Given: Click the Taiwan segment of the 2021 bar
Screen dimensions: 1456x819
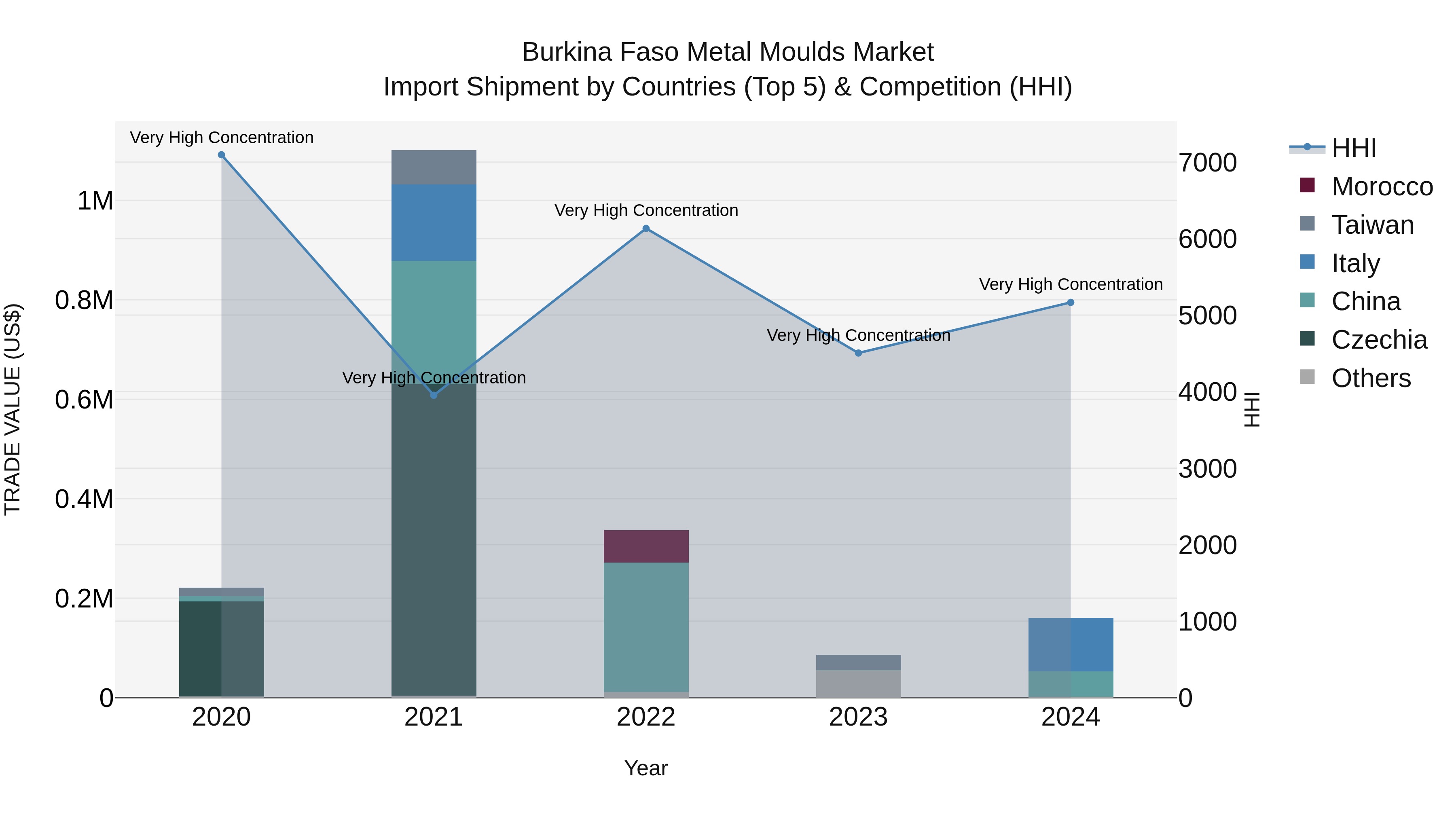Looking at the screenshot, I should (x=434, y=167).
